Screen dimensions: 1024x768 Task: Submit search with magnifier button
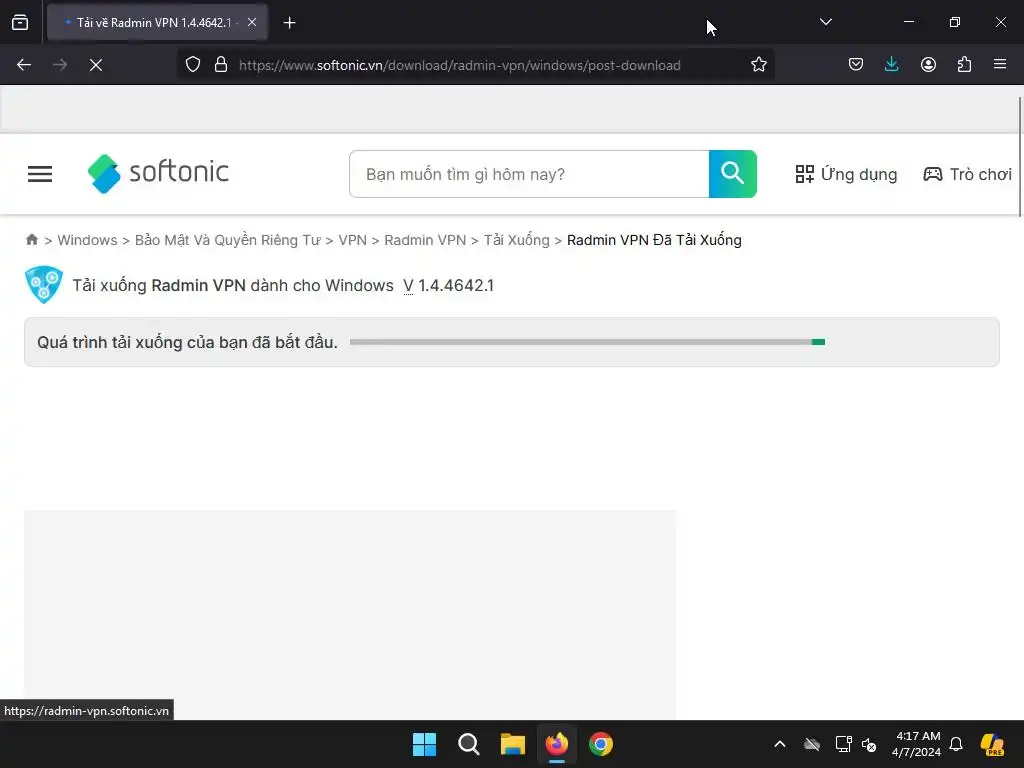[x=733, y=174]
